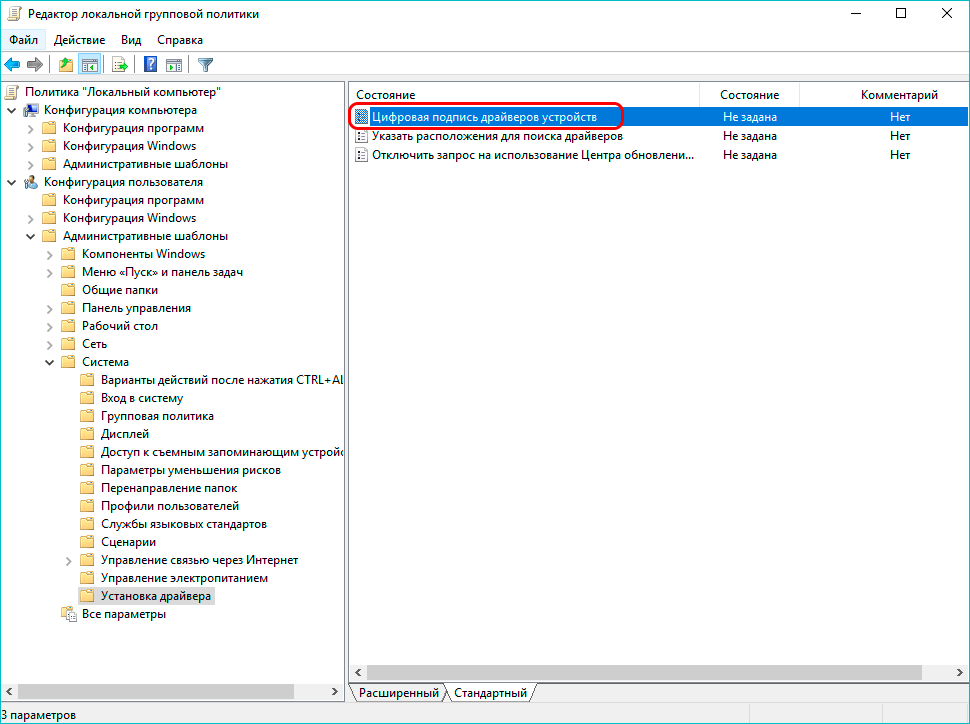Open Help via the question mark icon

[150, 64]
